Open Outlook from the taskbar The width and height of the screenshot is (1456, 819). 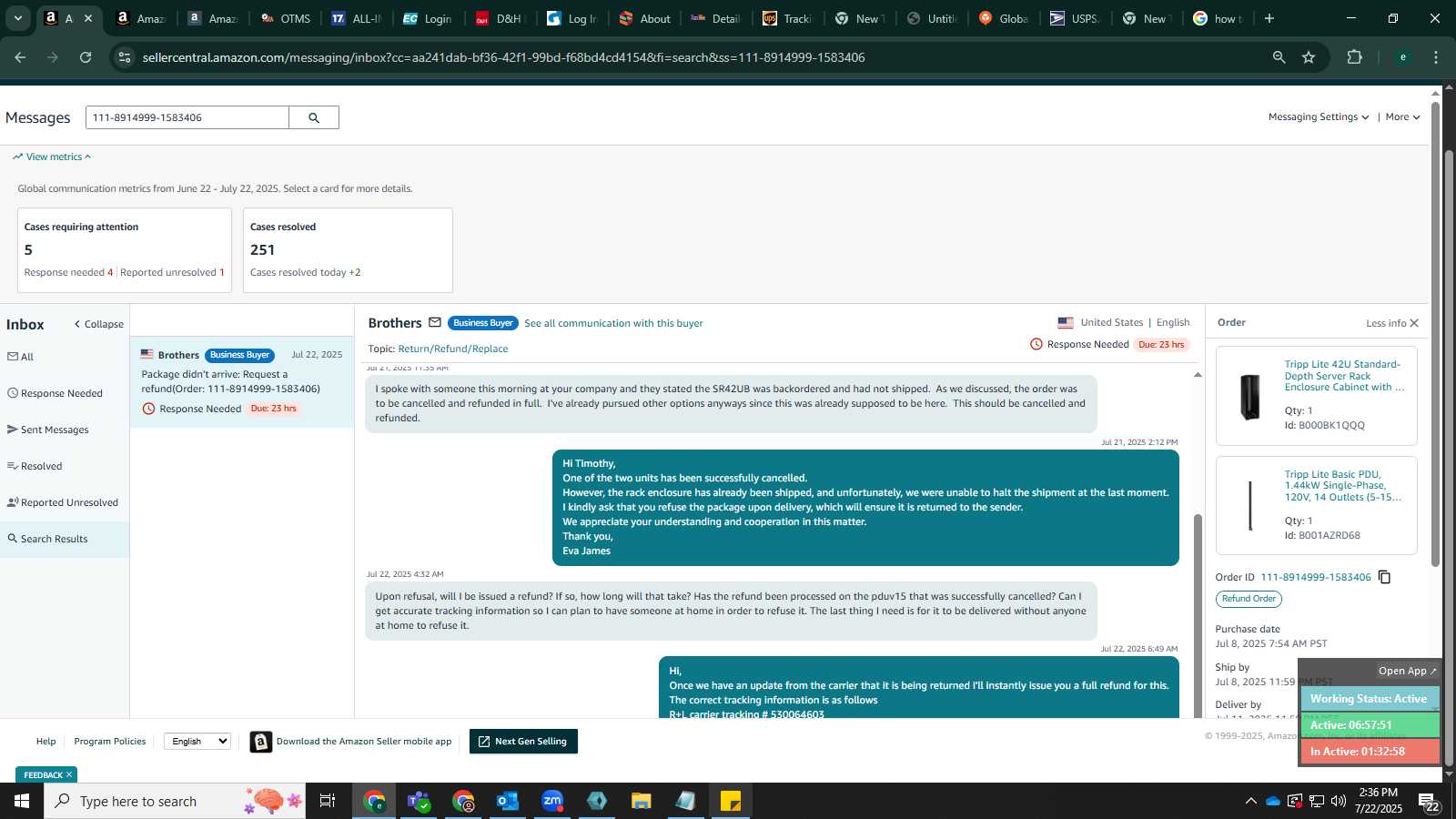[x=507, y=801]
